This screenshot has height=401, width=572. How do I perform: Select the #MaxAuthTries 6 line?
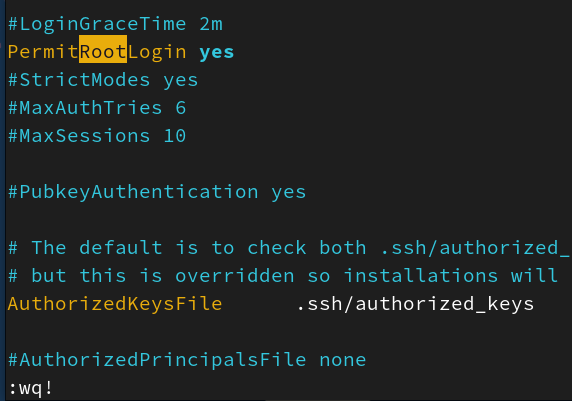click(97, 108)
